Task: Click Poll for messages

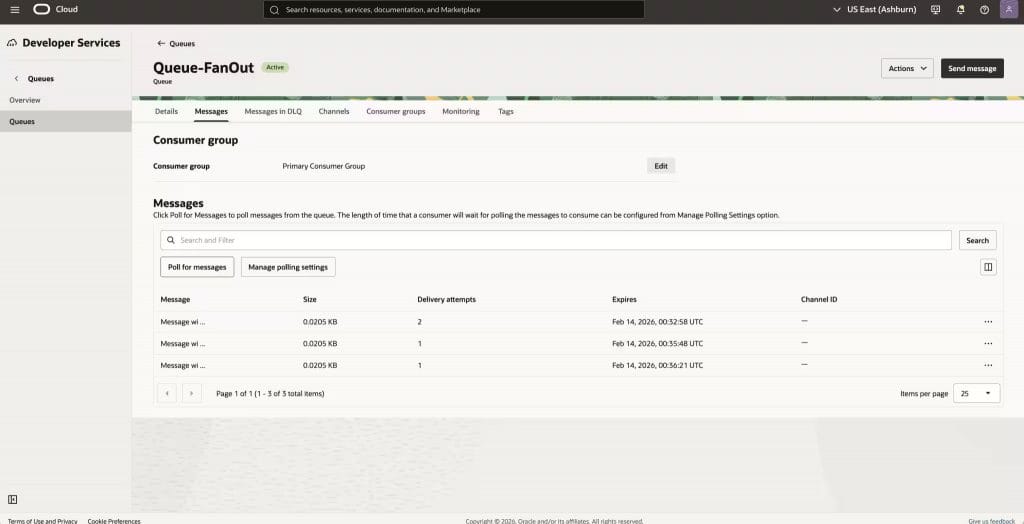Action: (197, 267)
